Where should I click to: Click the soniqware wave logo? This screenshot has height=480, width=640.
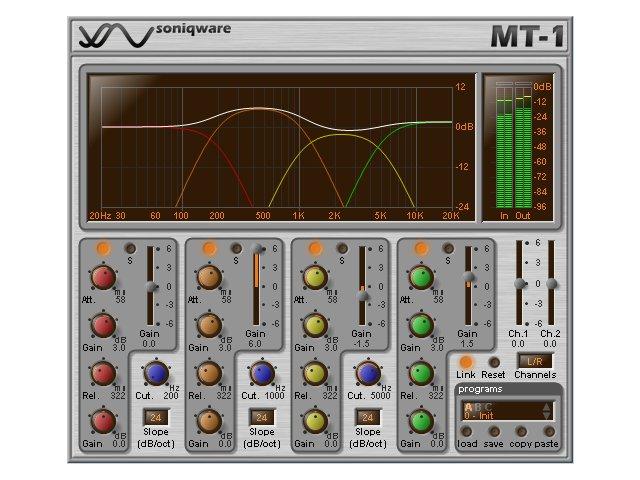tap(114, 37)
